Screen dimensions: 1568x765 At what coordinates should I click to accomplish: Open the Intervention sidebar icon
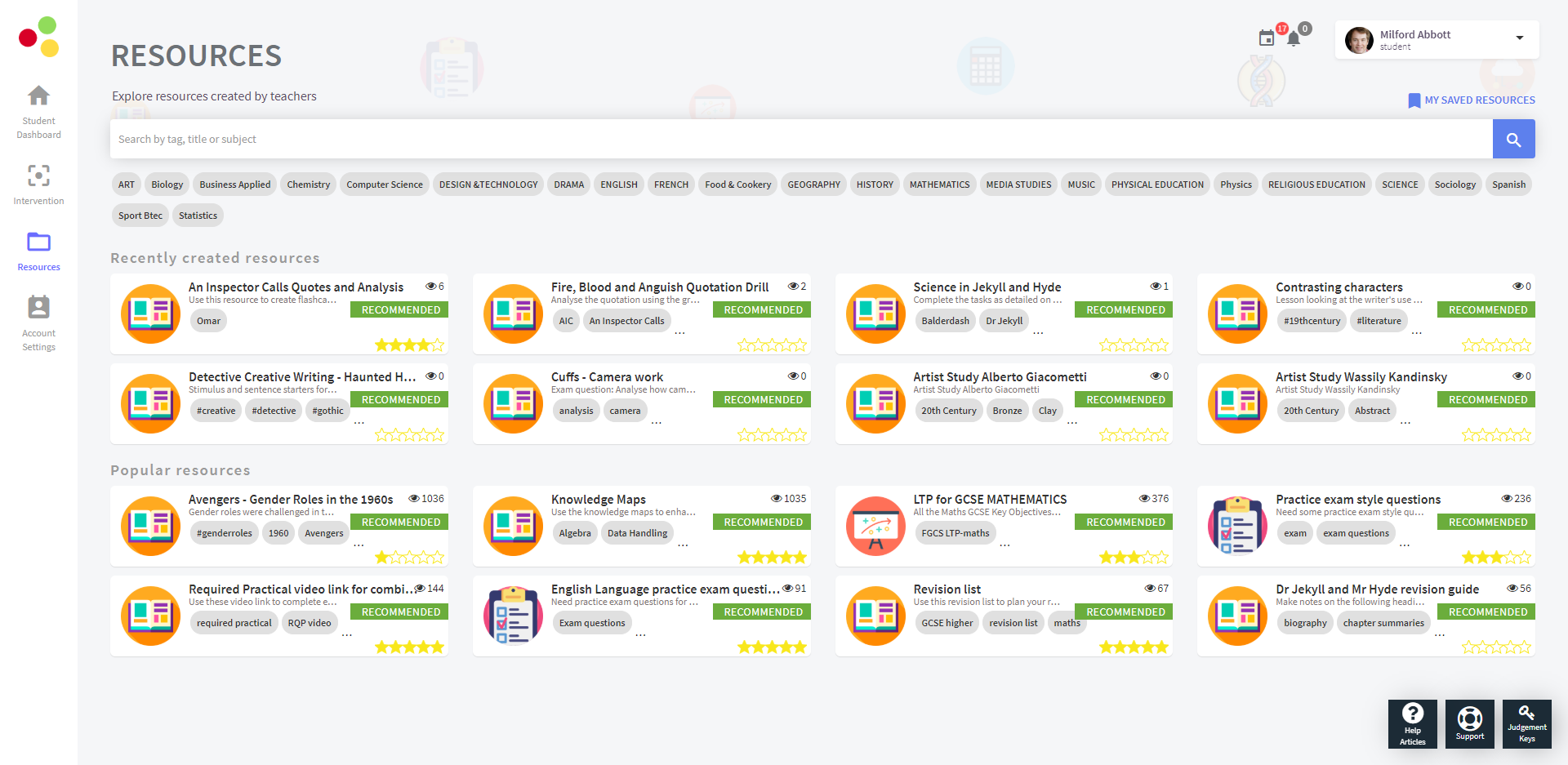[38, 176]
